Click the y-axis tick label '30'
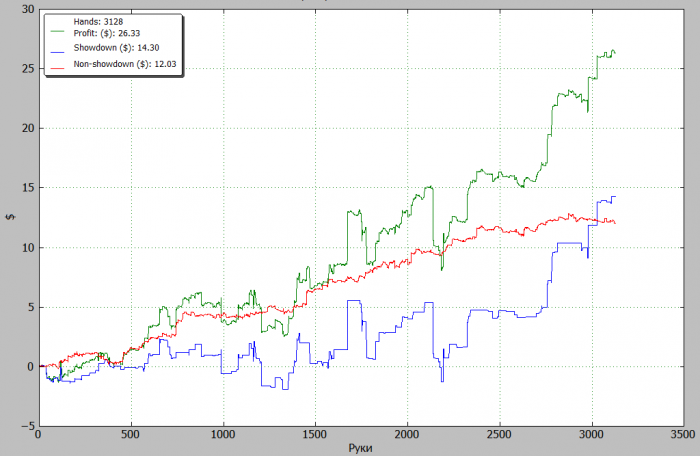 [x=28, y=9]
